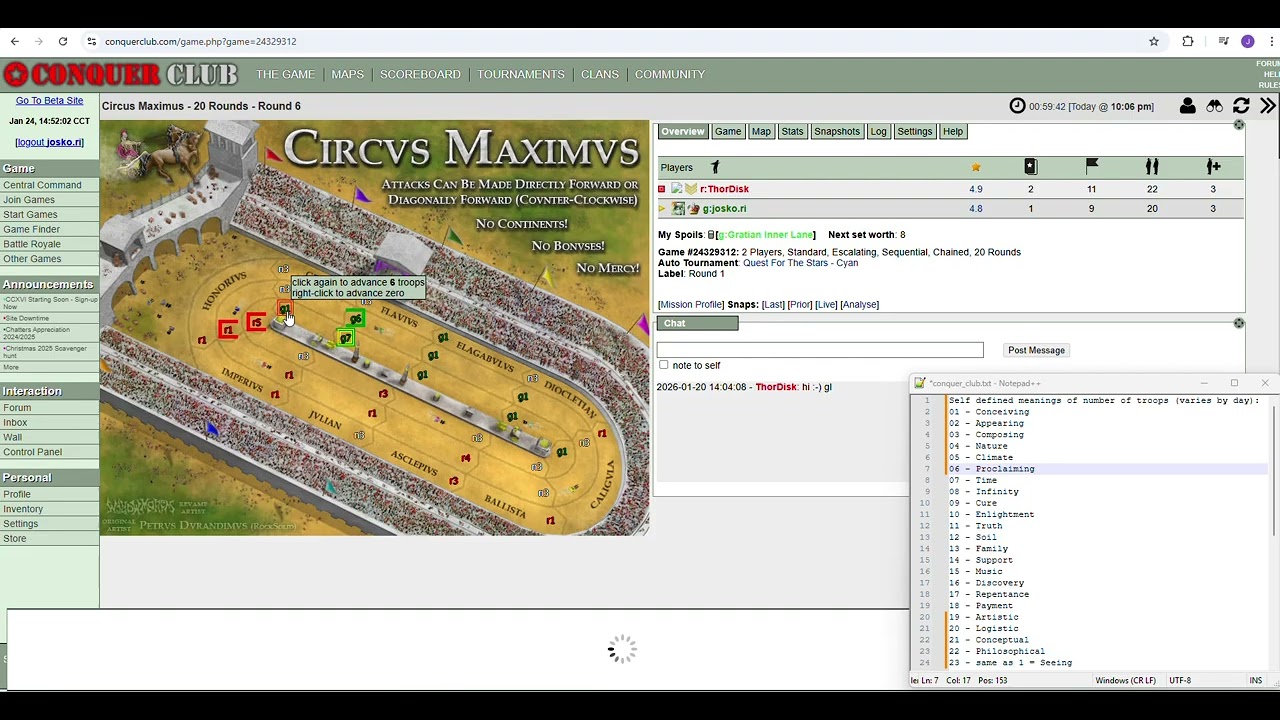Click the clock icon beside the round timer
The width and height of the screenshot is (1280, 720).
coord(1017,106)
